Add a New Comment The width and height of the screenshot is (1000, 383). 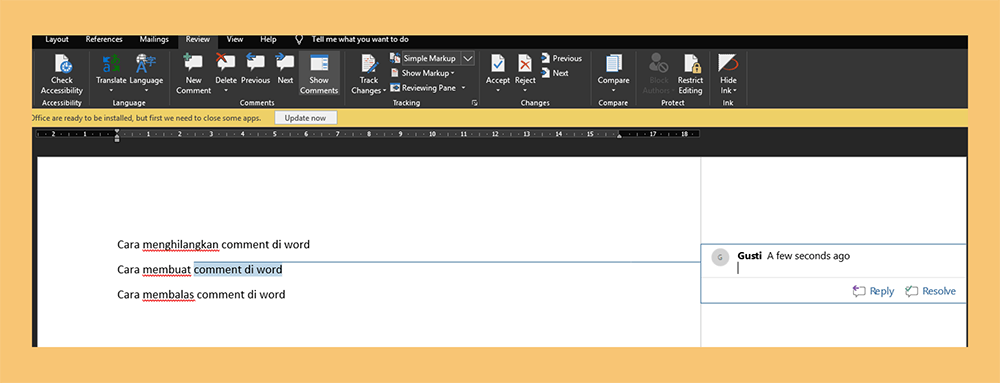pyautogui.click(x=193, y=75)
